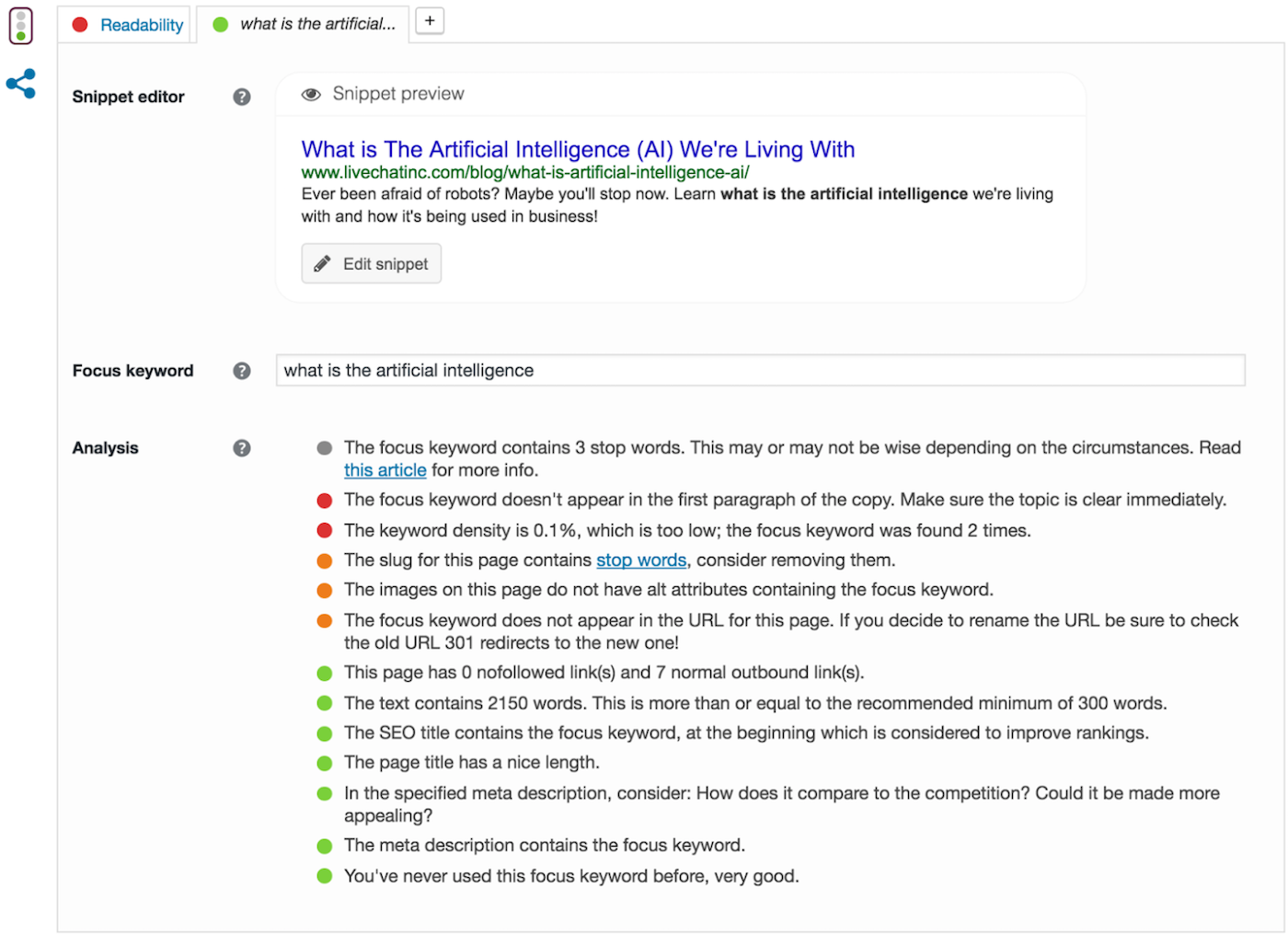Click the eye icon in Snippet preview
This screenshot has height=935, width=1288.
312,94
